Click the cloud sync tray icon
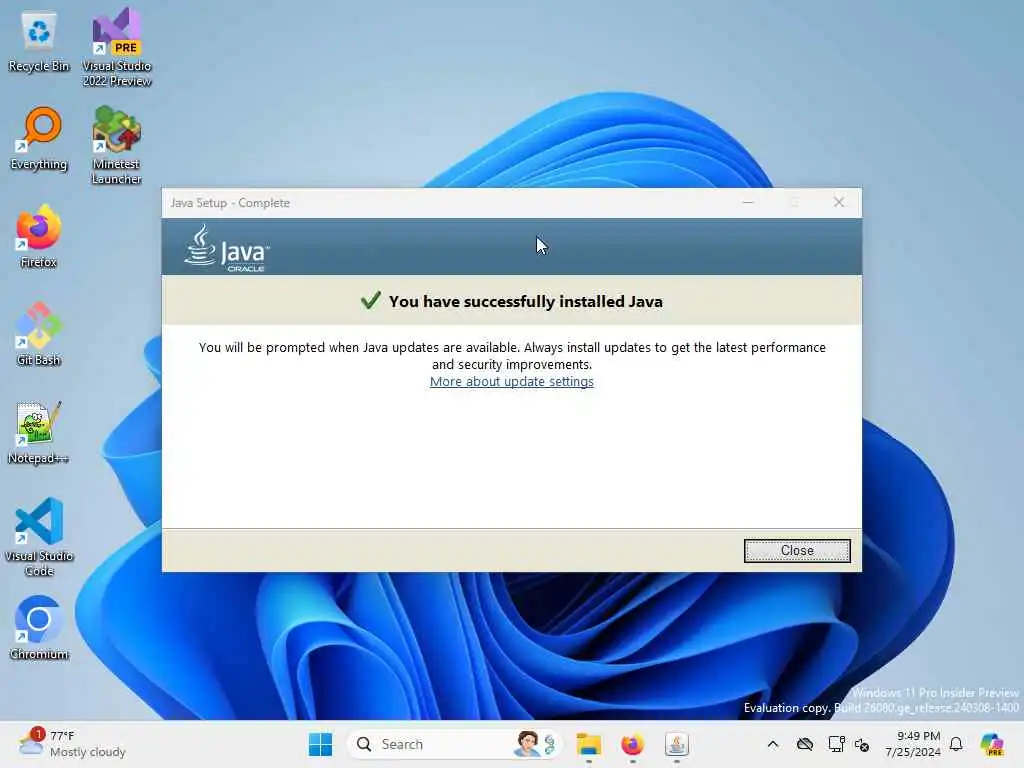Image resolution: width=1024 pixels, height=768 pixels. (x=805, y=744)
